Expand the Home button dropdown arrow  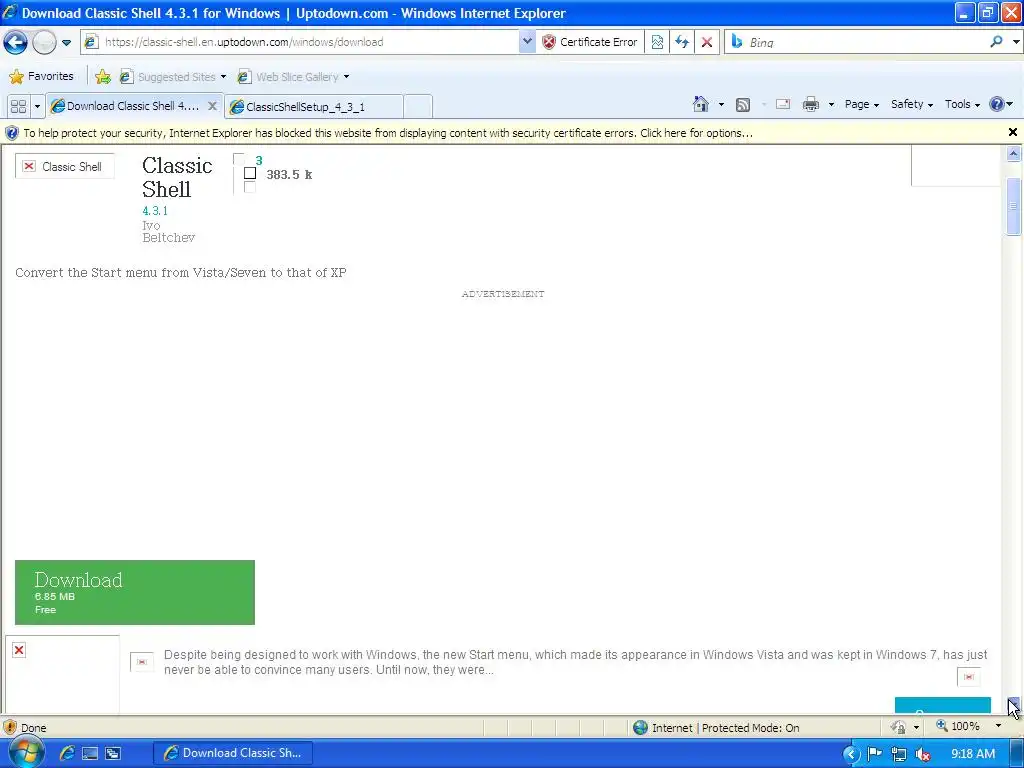(721, 104)
